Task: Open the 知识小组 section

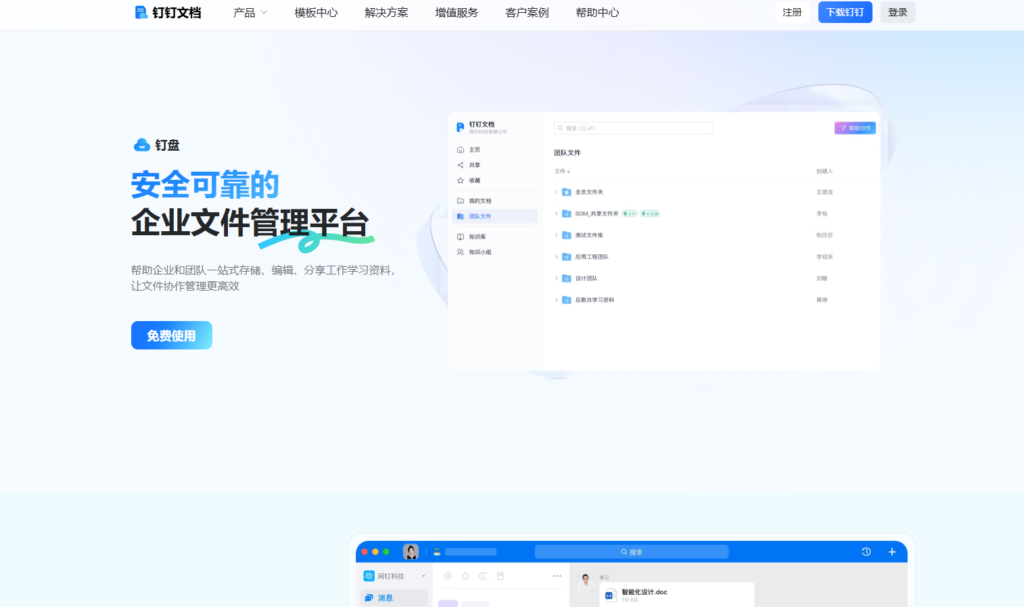Action: 480,251
